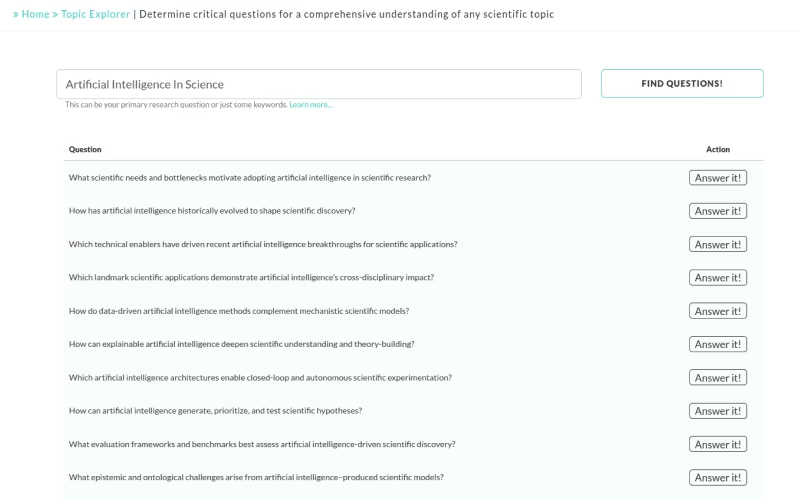Open the Learn more link

pos(311,105)
